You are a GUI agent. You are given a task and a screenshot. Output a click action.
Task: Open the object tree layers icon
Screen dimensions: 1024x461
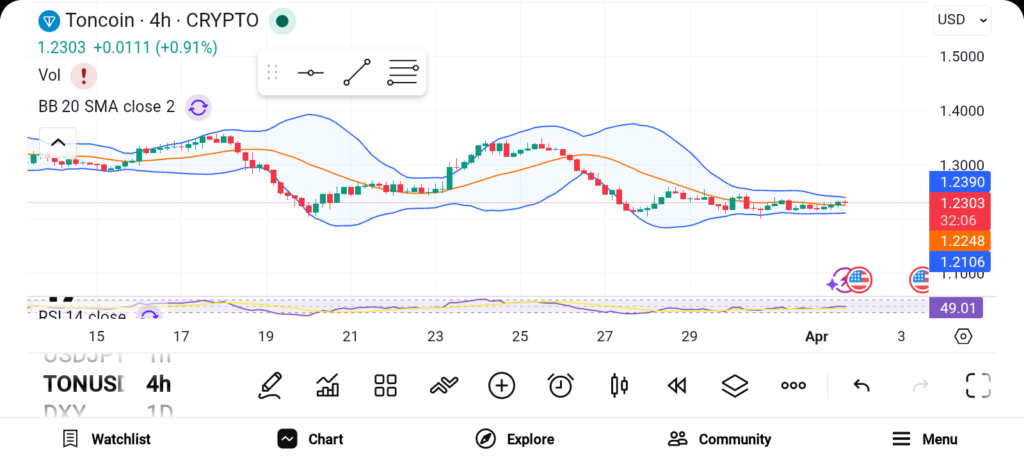[x=735, y=385]
